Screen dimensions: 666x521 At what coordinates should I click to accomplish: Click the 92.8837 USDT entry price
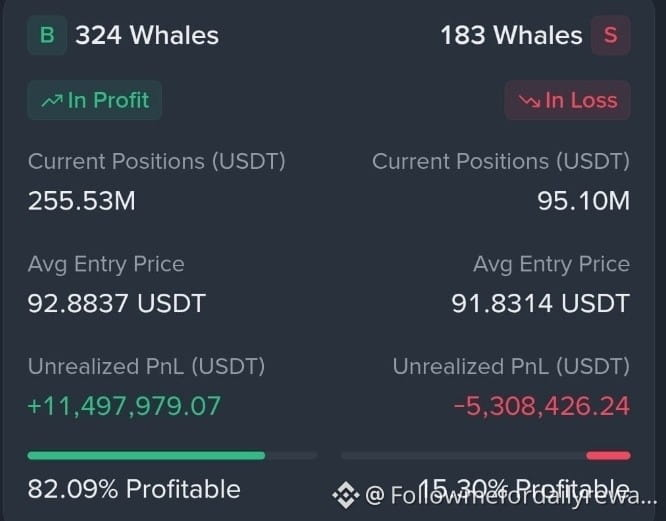pyautogui.click(x=117, y=303)
